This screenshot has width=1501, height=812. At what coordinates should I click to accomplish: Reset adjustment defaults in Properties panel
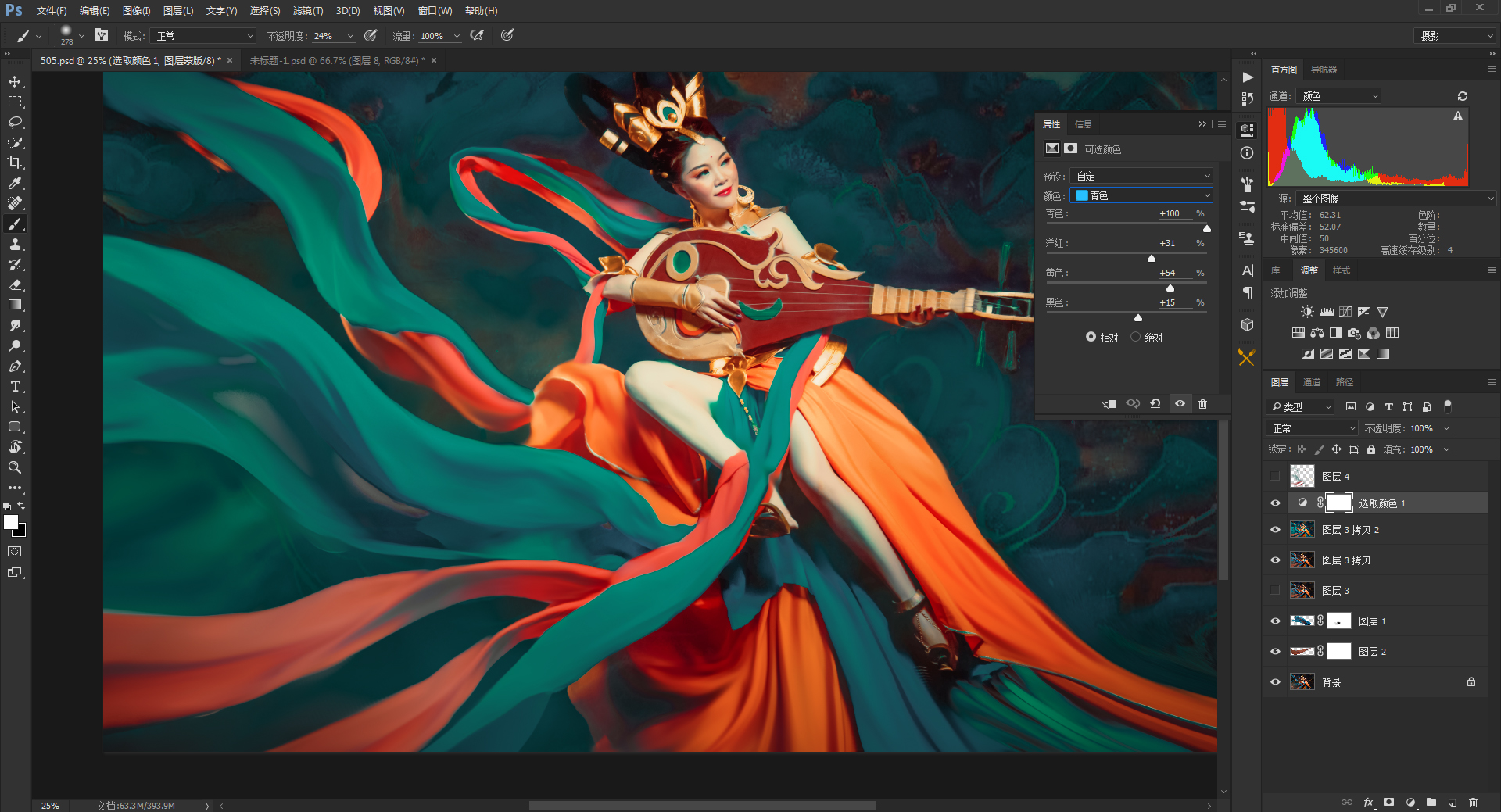(x=1155, y=404)
